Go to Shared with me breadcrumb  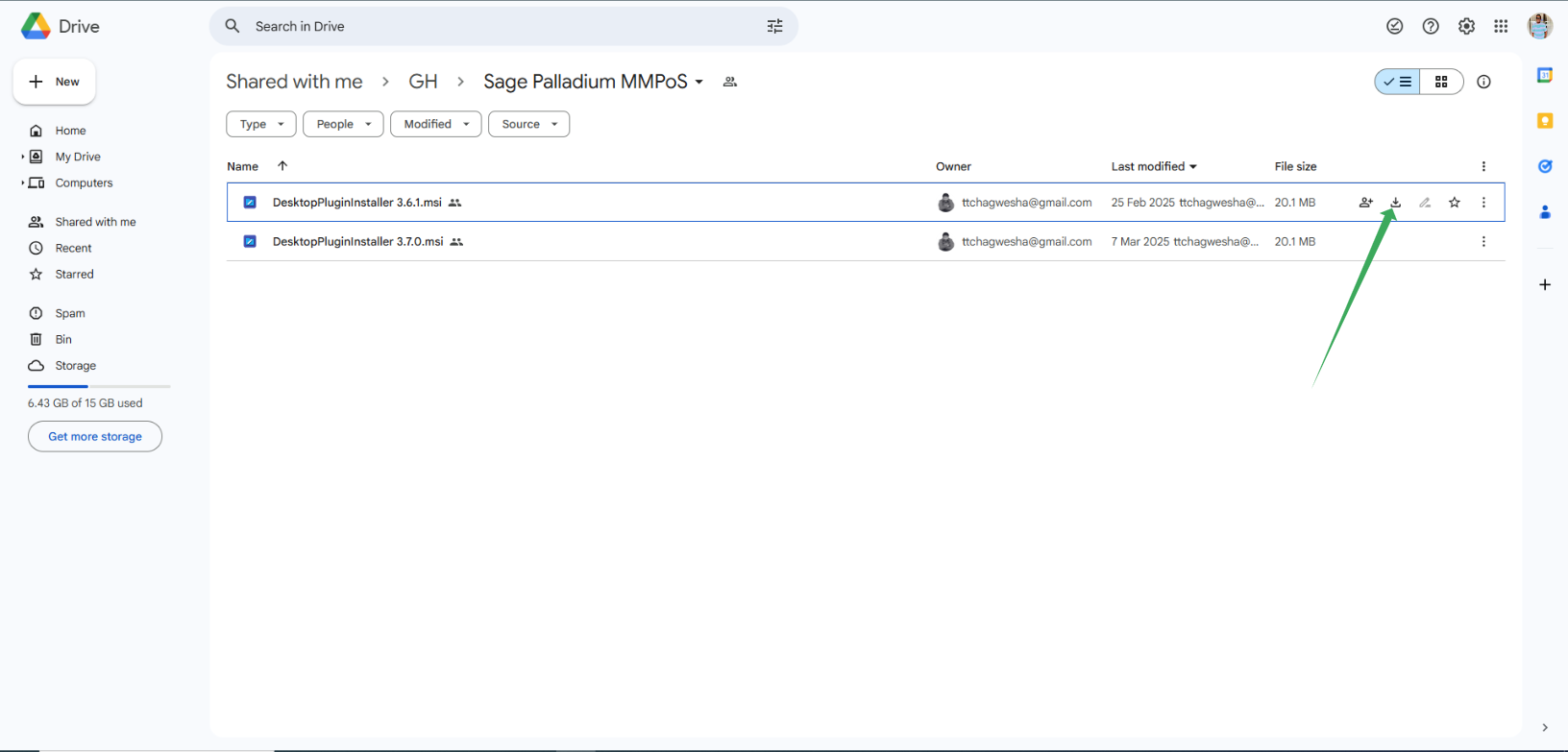tap(294, 82)
